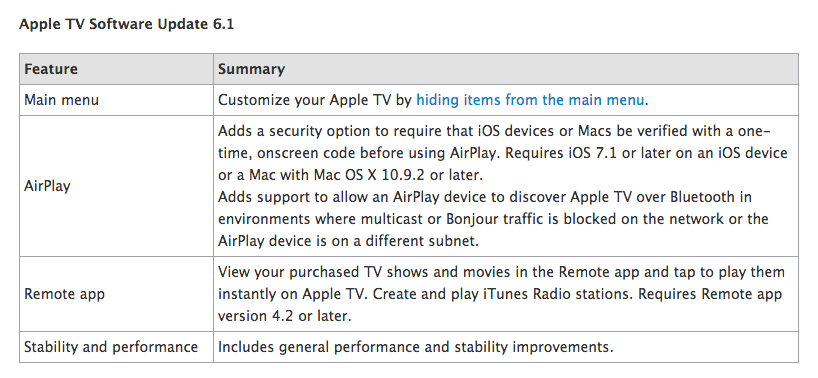Screen dimensions: 818x378
Task: Click the multicast or Bonjour traffic line
Action: 493,218
